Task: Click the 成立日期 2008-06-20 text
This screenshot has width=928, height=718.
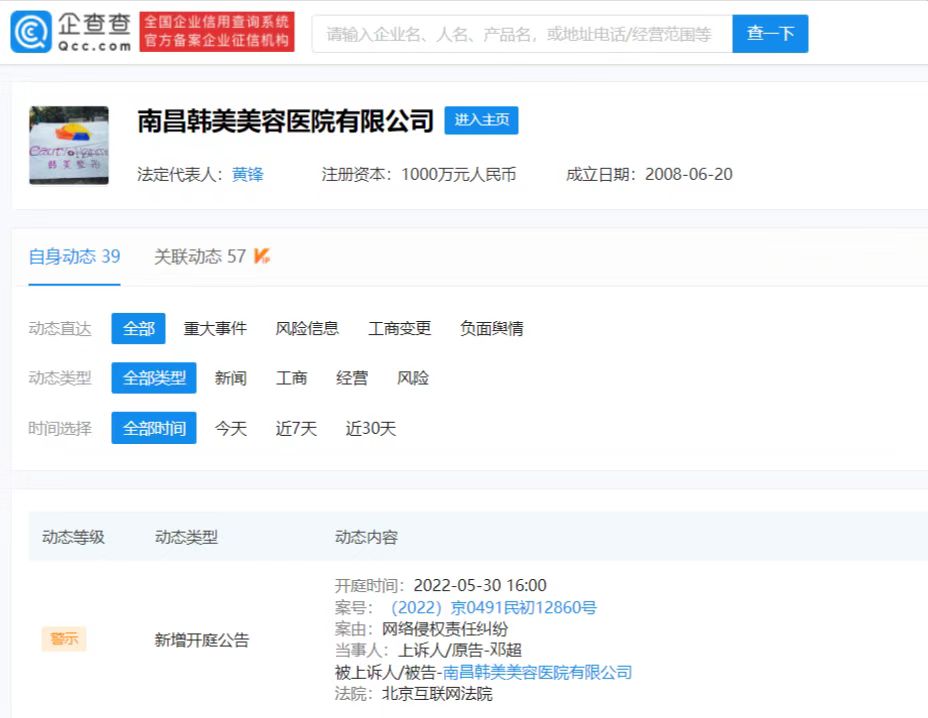Action: [649, 174]
